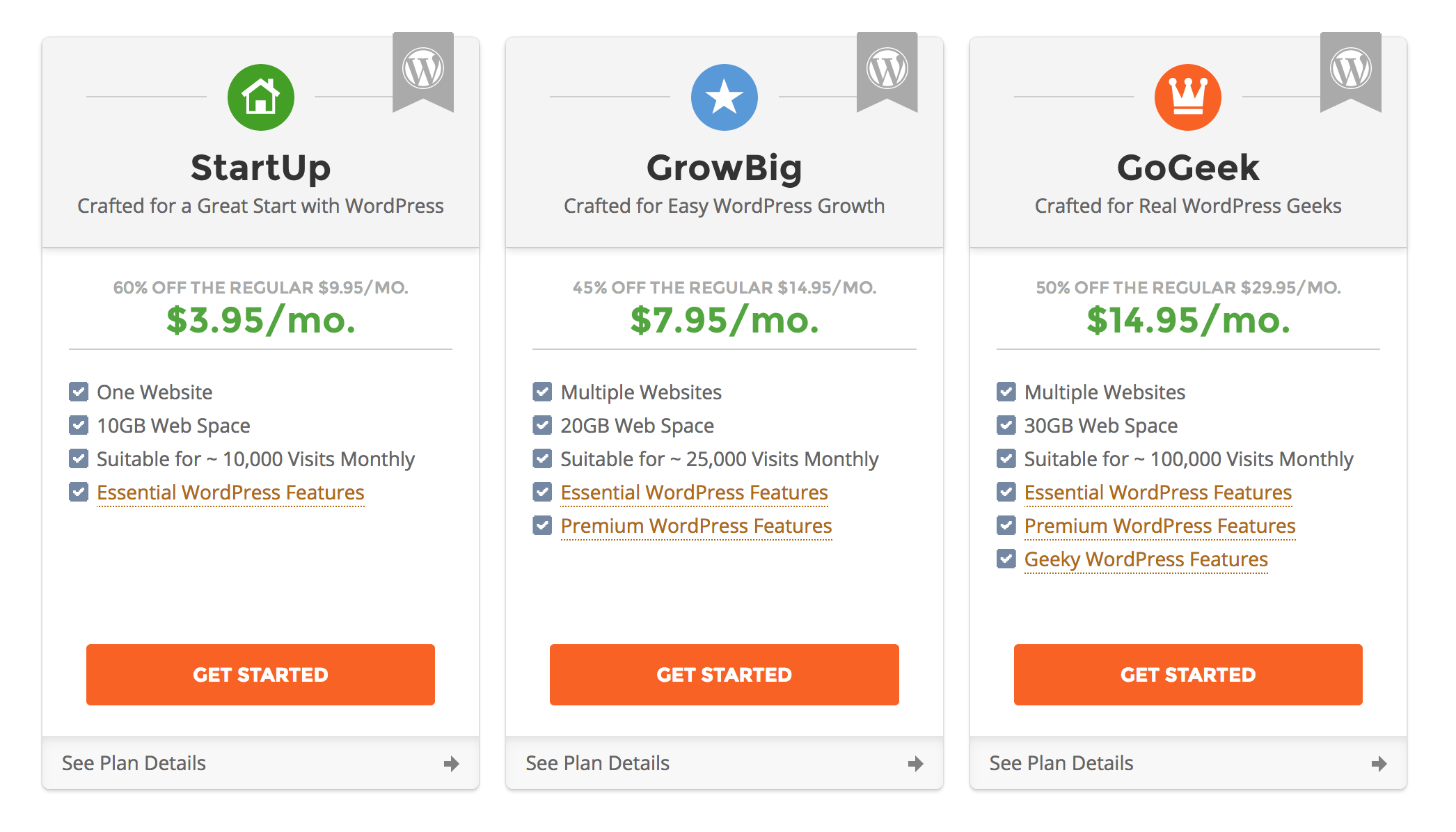The width and height of the screenshot is (1456, 832).
Task: Expand See Plan Details for GrowBig
Action: point(598,763)
